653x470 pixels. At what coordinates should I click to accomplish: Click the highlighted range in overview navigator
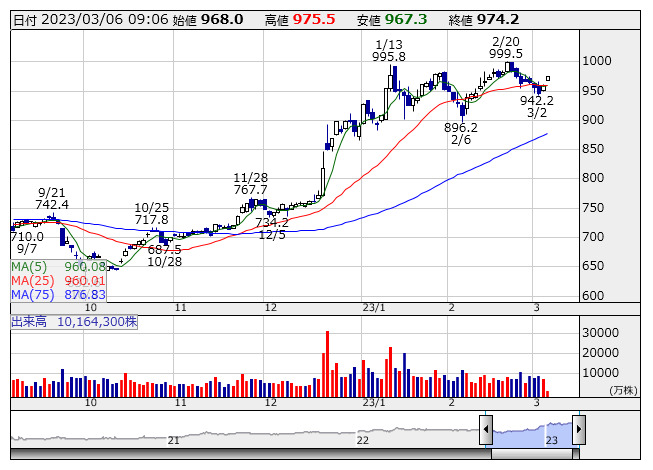532,433
